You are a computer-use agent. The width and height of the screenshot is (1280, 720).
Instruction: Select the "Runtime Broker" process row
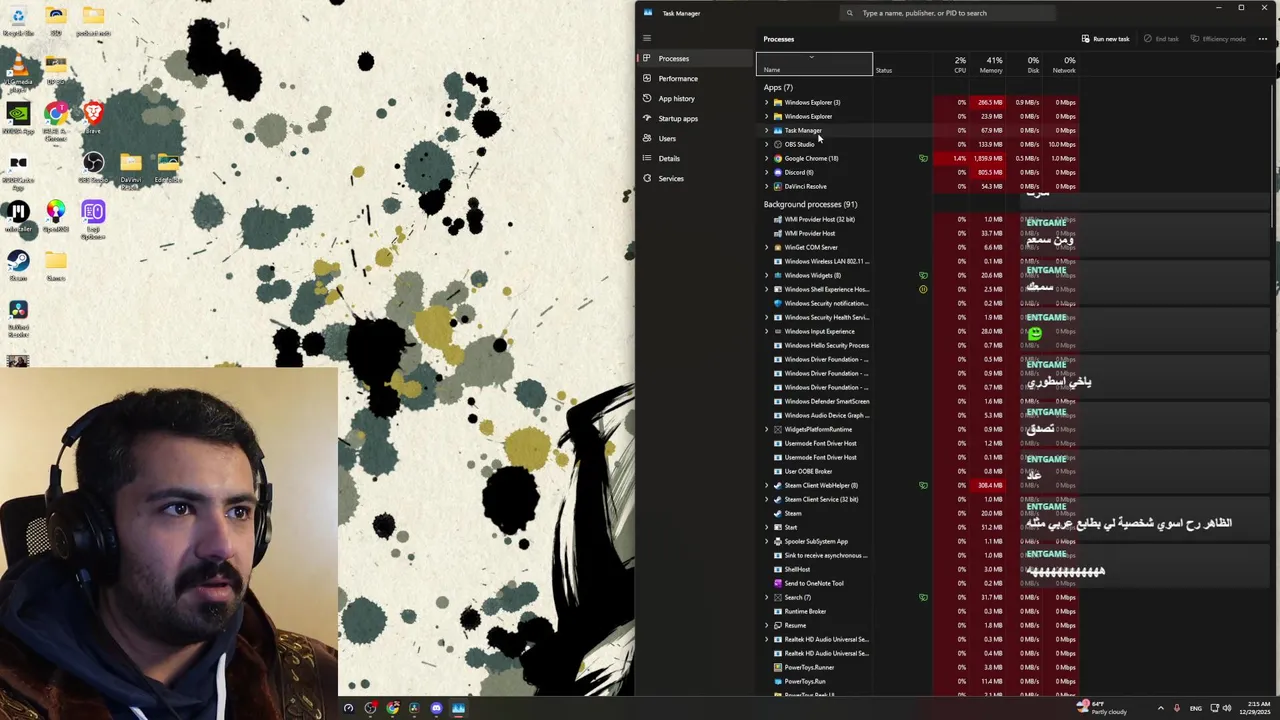[x=917, y=611]
